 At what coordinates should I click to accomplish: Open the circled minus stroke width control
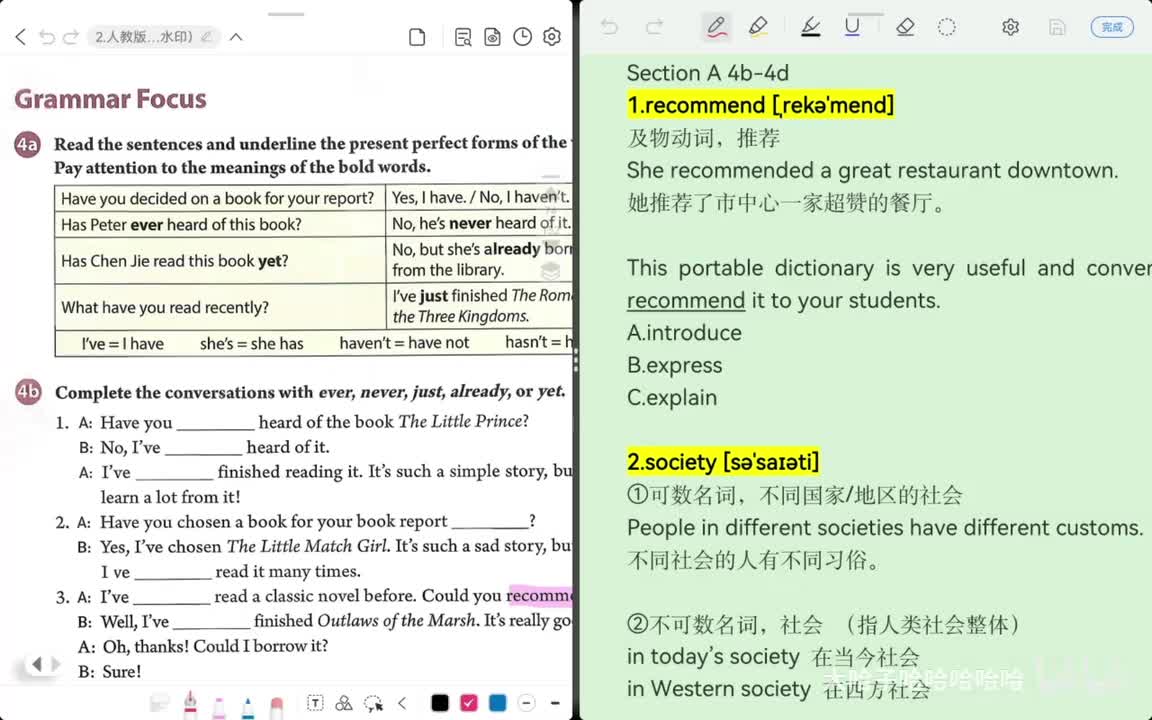point(526,703)
